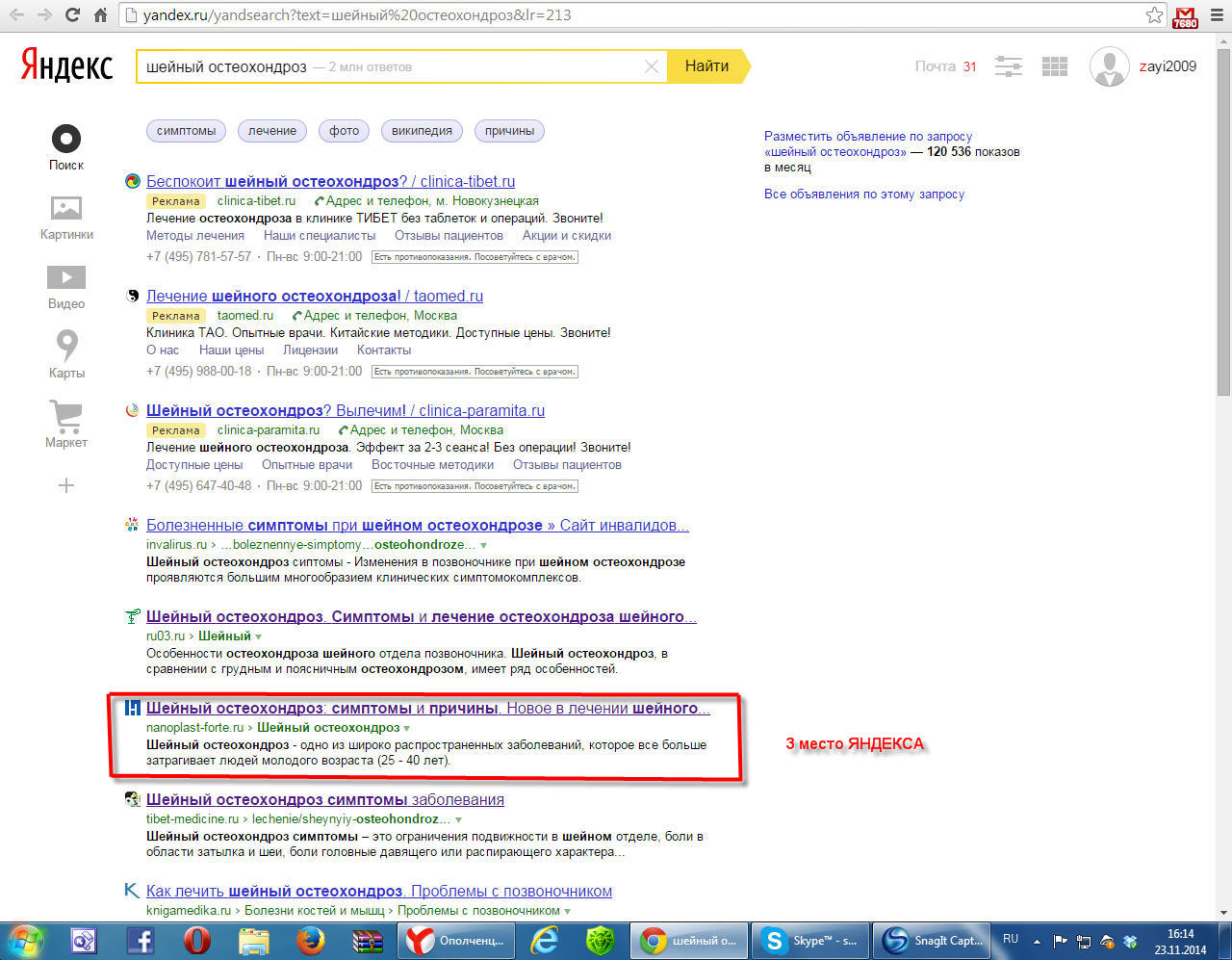Open the clinica-tibet.ru ad title link
1232x960 pixels.
330,181
